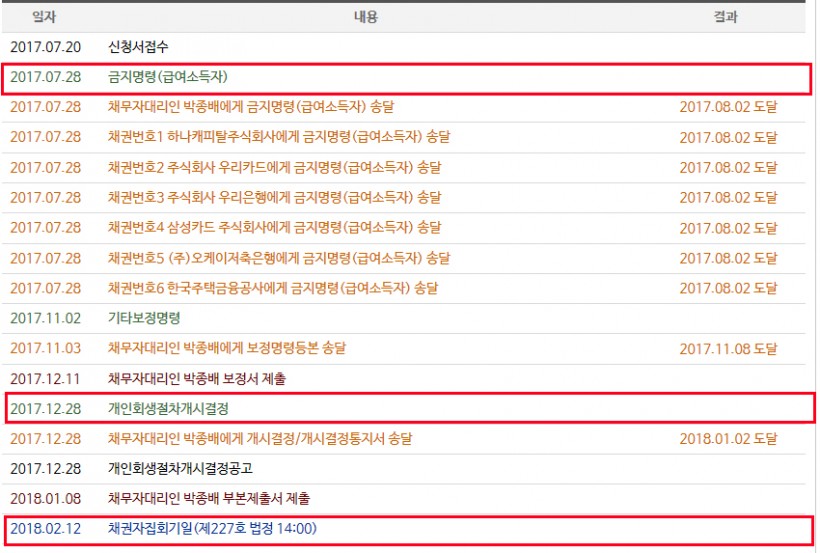Open 채권자집회기일(제227호 법정 14:00) entry
This screenshot has width=820, height=553.
(212, 528)
